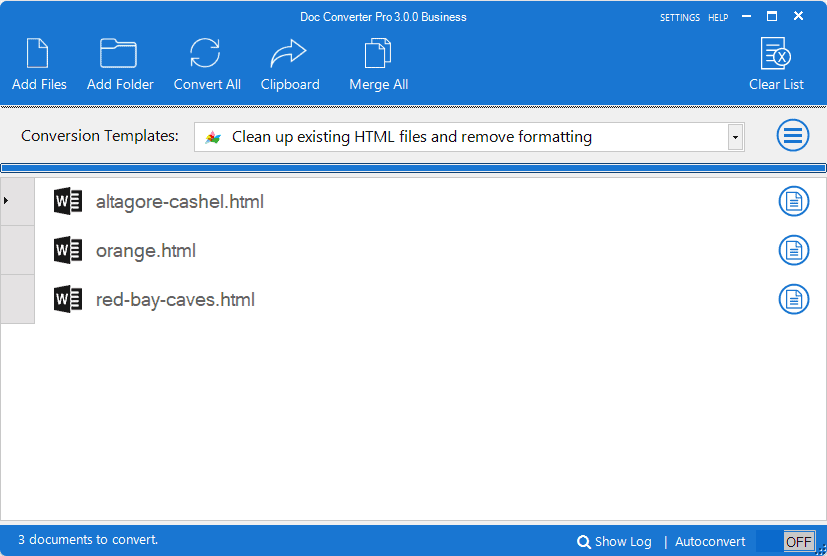The width and height of the screenshot is (827, 556).
Task: Click the Conversion Templates combo box
Action: pos(469,137)
